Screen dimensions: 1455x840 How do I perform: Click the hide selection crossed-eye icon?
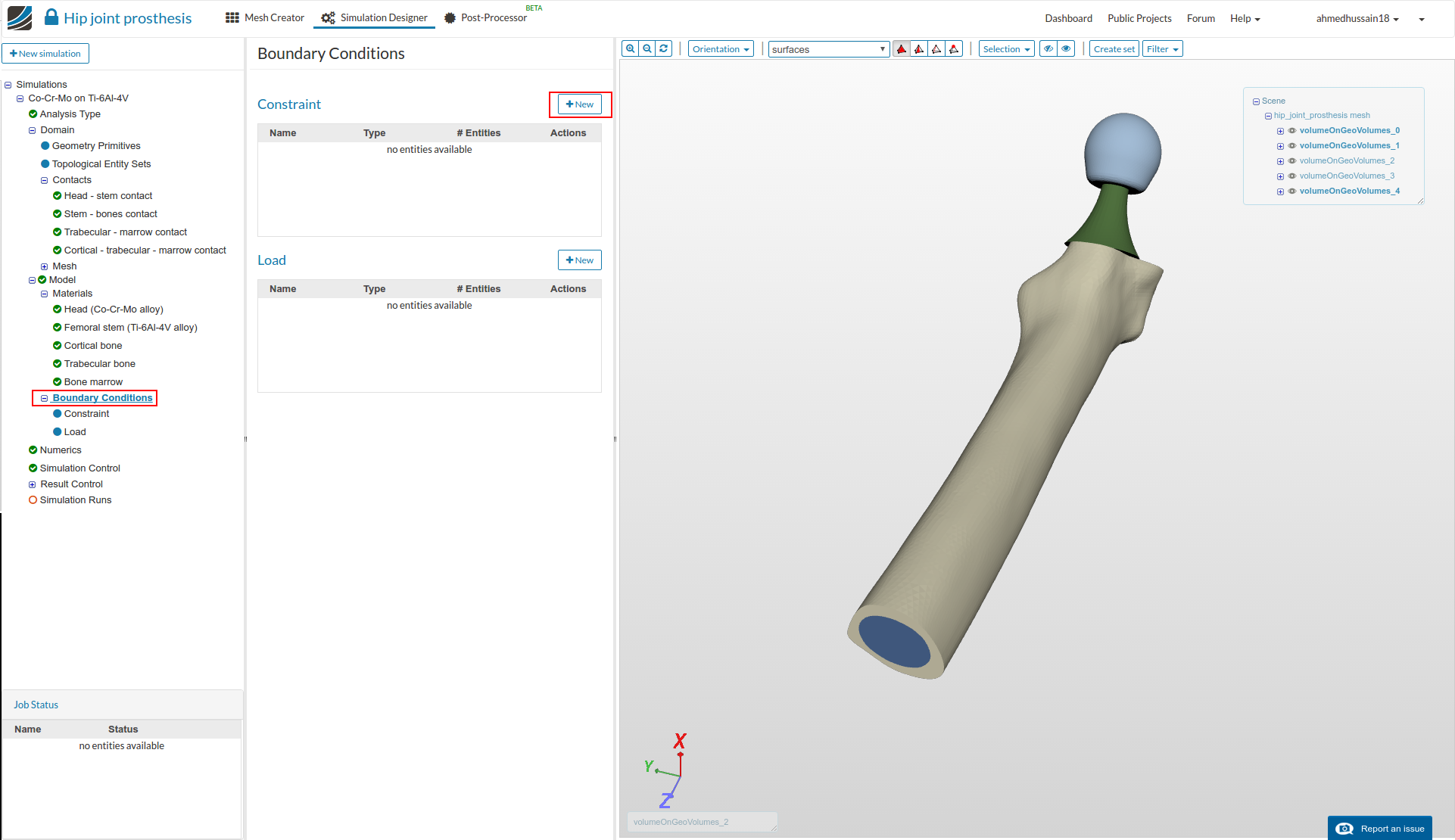1048,49
